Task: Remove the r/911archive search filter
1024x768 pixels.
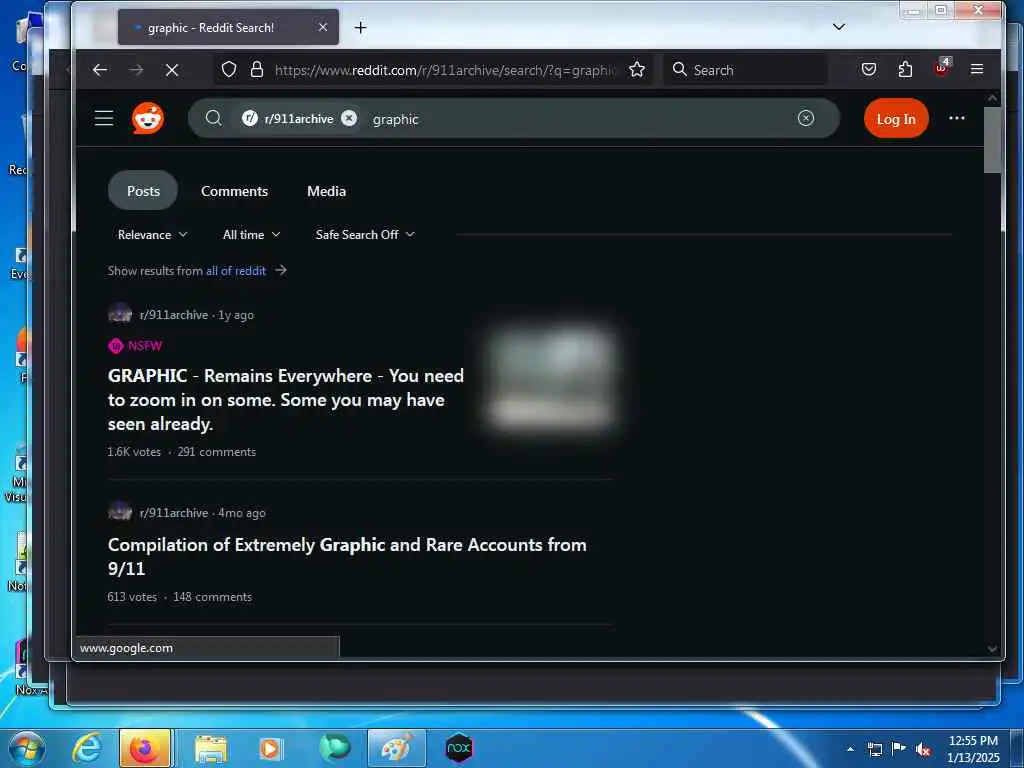Action: tap(349, 118)
